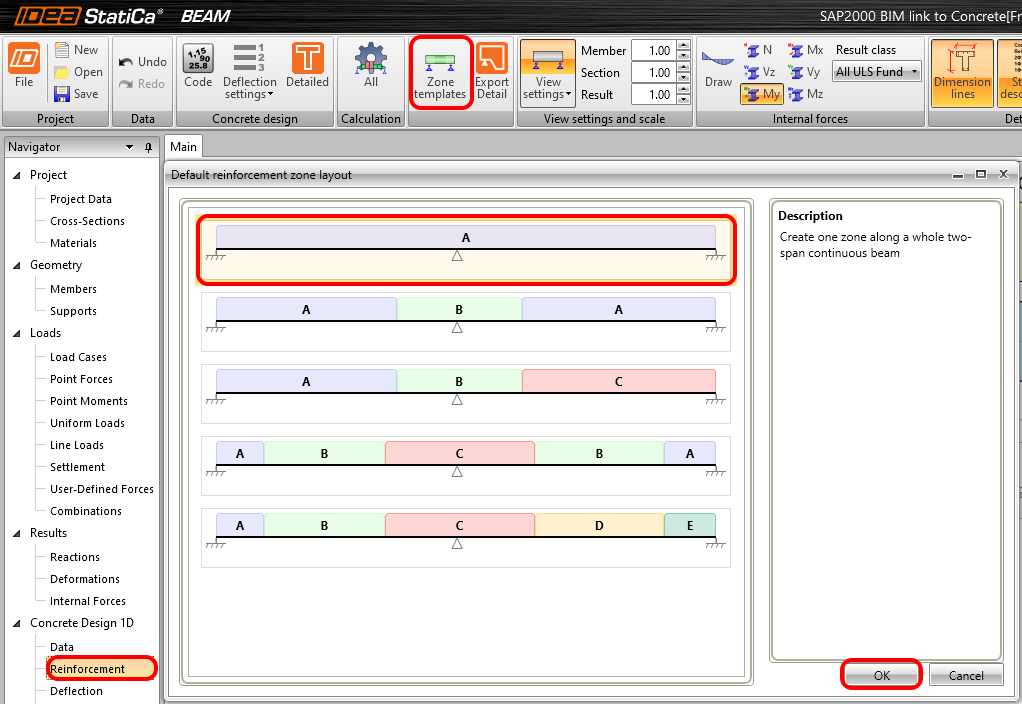
Task: Click the Draw internal forces icon
Action: [718, 70]
